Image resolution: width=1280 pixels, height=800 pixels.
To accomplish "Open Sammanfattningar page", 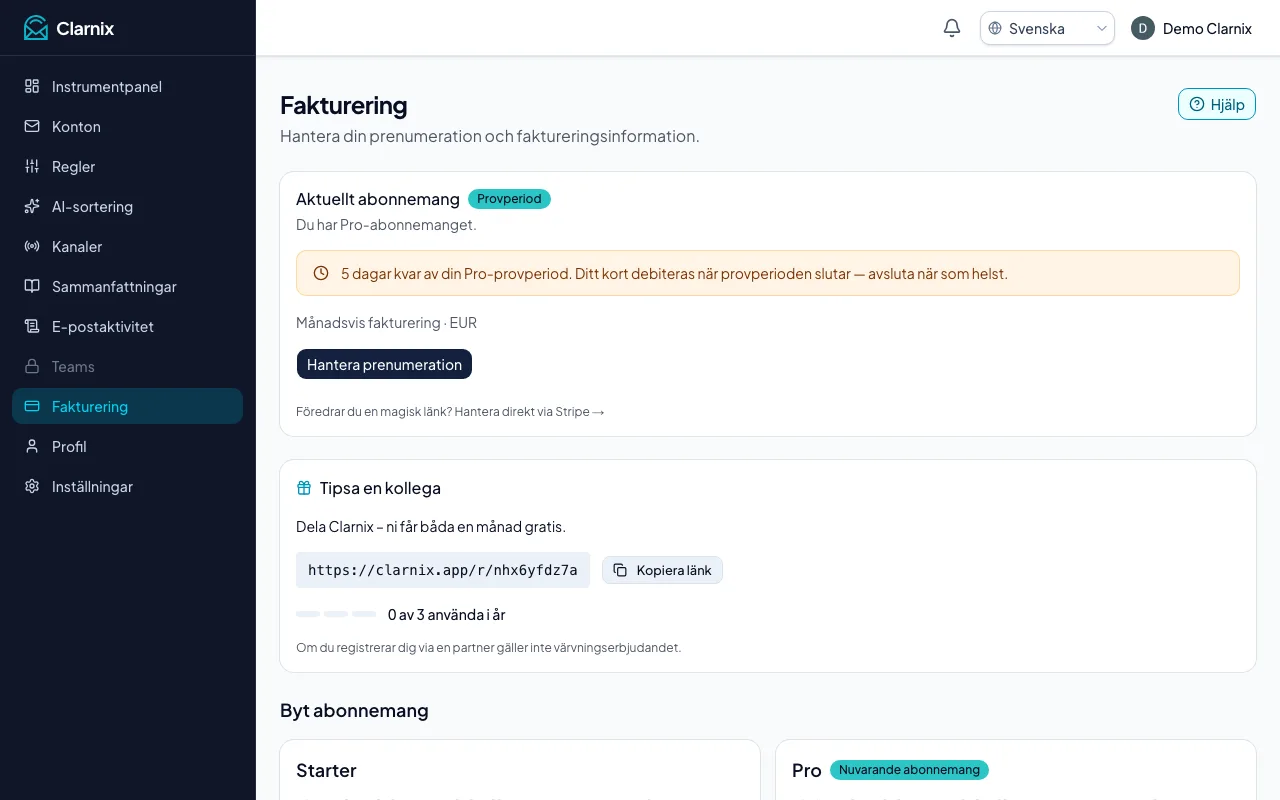I will (127, 286).
